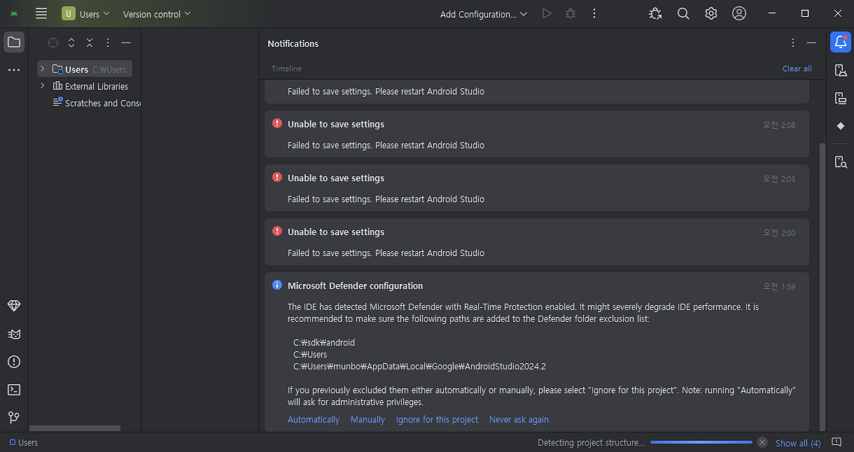
Task: Open the toolbar More Actions menu
Action: (594, 14)
